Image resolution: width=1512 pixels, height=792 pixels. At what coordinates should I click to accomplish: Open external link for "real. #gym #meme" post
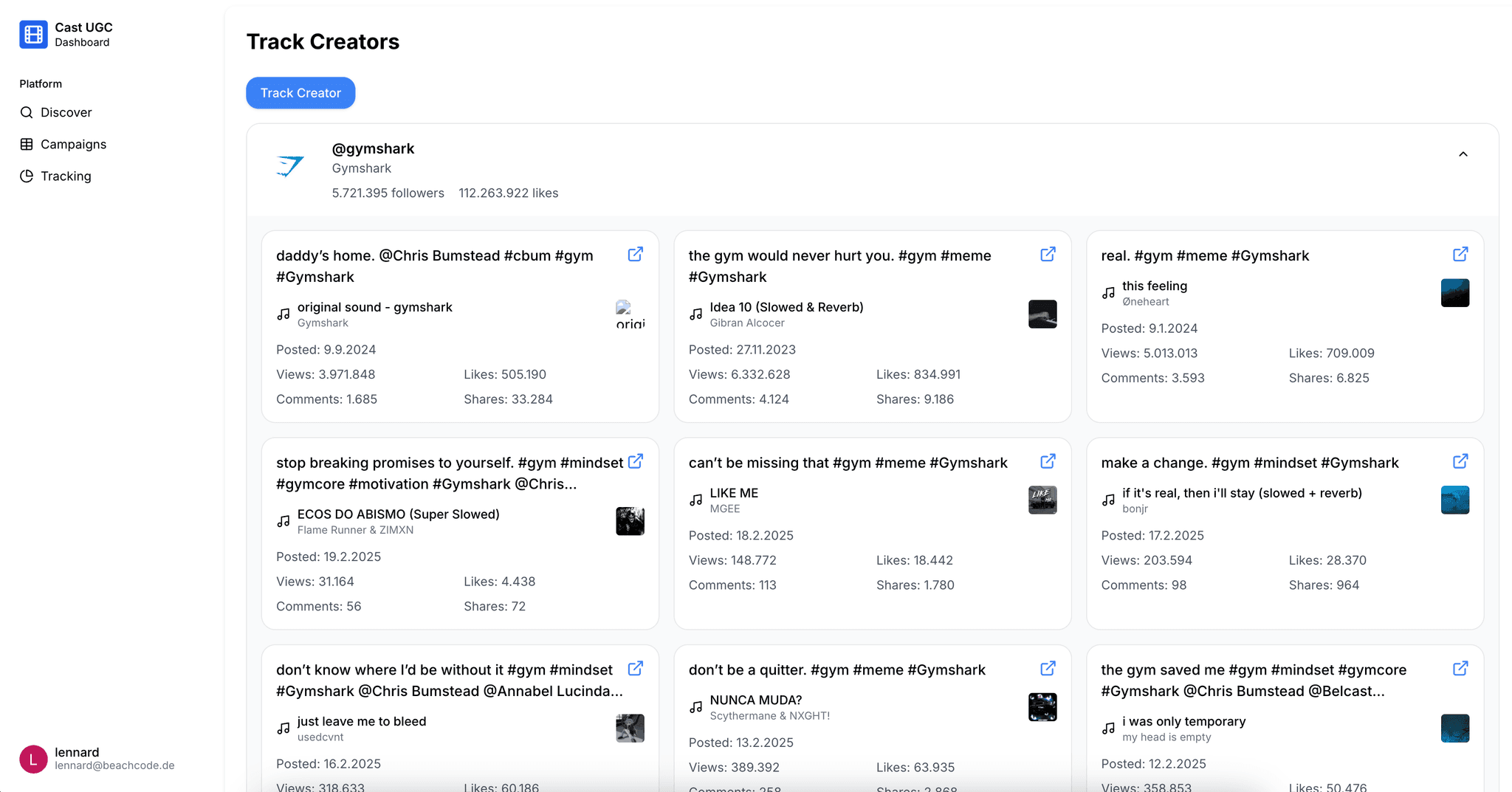click(1460, 254)
